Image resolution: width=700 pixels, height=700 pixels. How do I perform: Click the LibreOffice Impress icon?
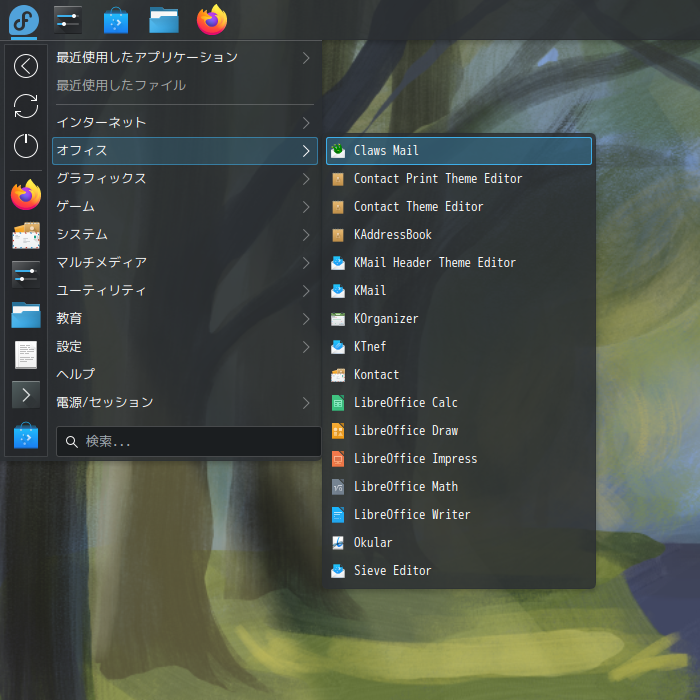coord(338,459)
